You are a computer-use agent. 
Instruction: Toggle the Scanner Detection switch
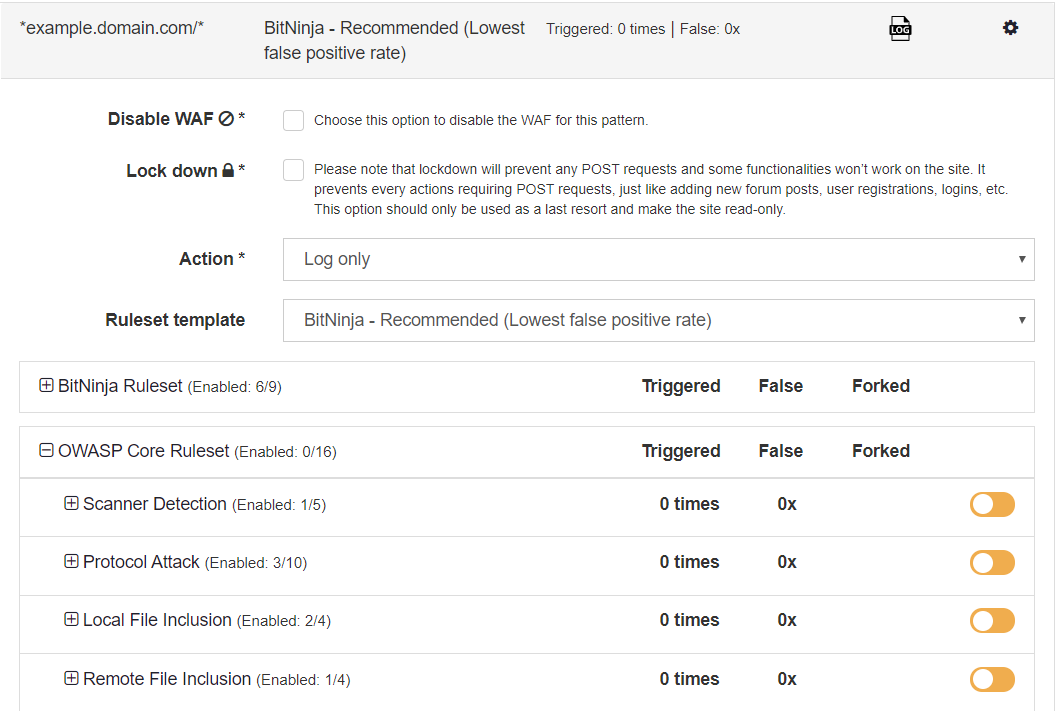coord(992,504)
